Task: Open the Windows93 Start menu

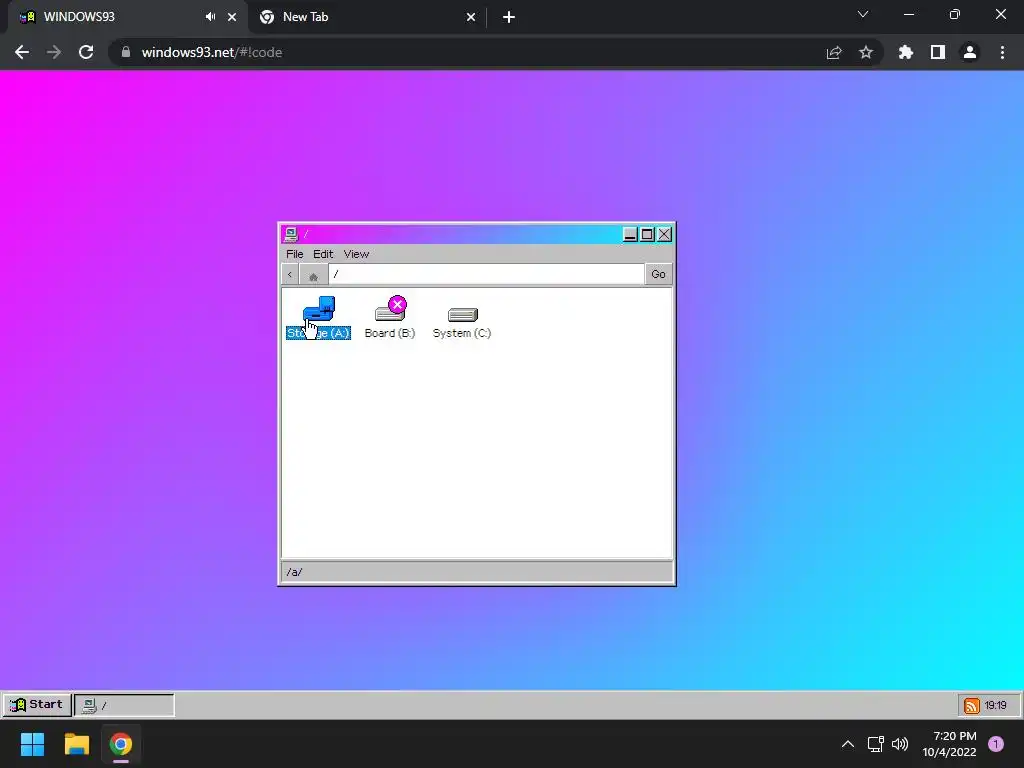Action: (x=37, y=705)
